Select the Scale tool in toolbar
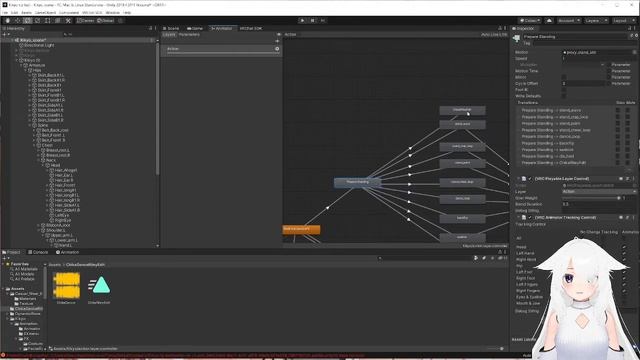The image size is (640, 360). 38,20
